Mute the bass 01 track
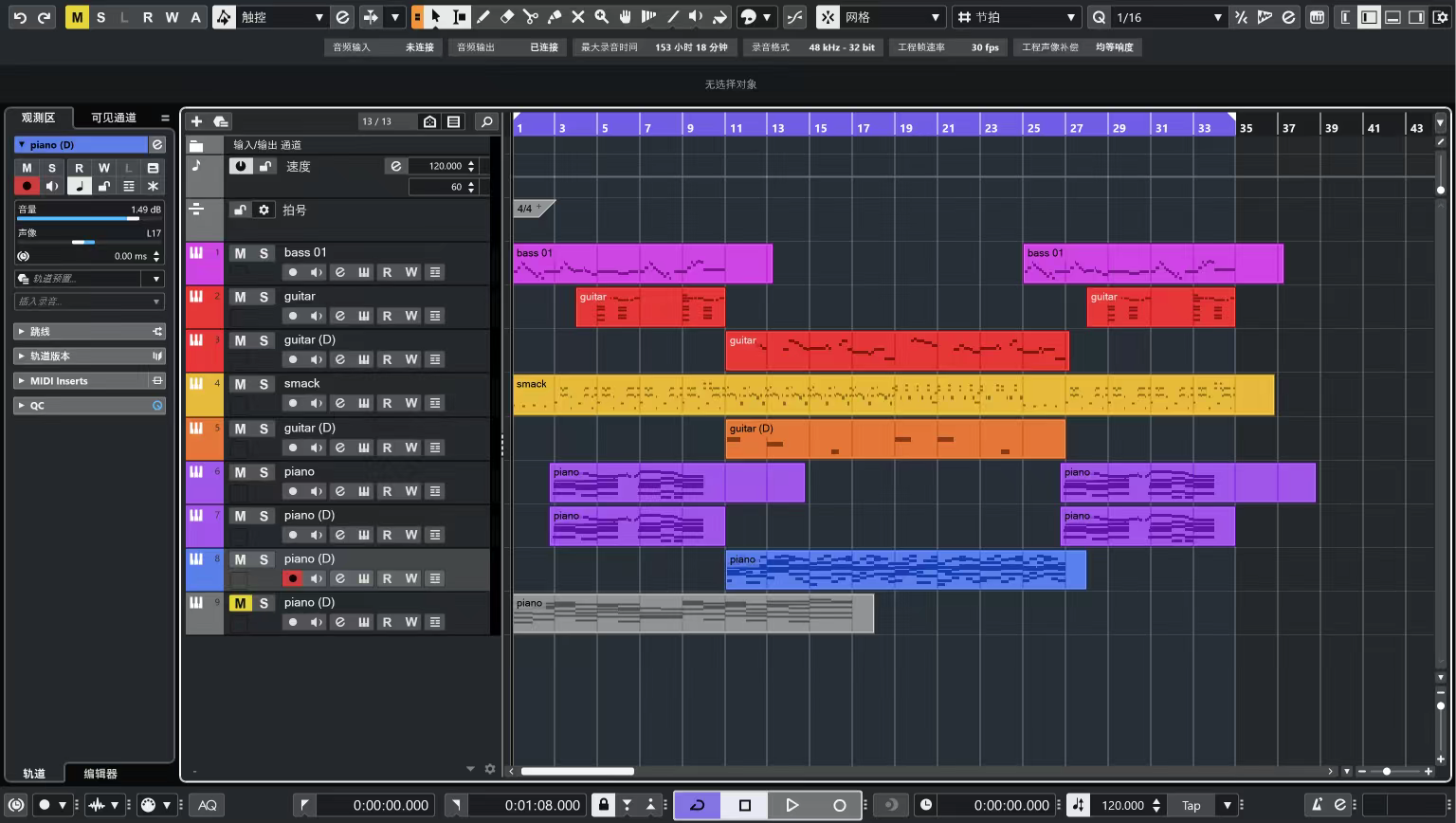This screenshot has height=823, width=1456. tap(240, 253)
